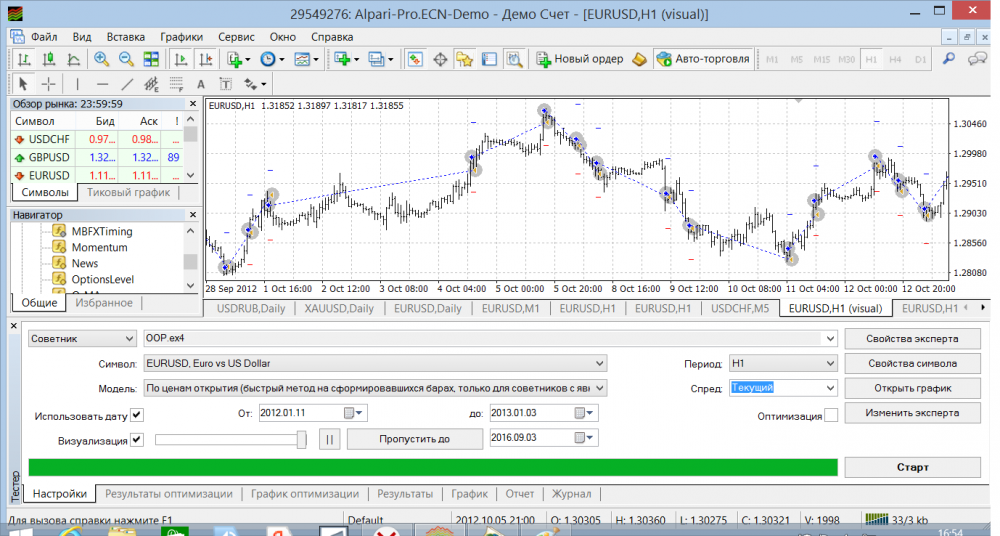Pause the visual test

[x=330, y=439]
